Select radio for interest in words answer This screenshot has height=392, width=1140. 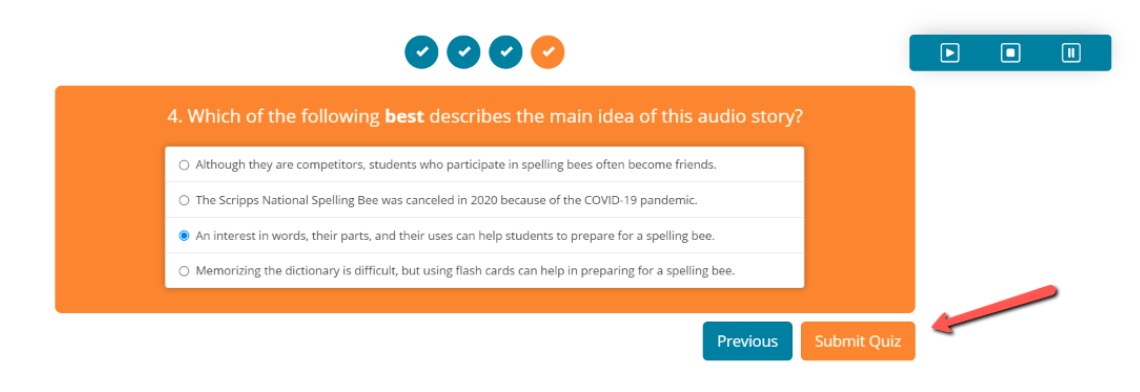pos(184,236)
